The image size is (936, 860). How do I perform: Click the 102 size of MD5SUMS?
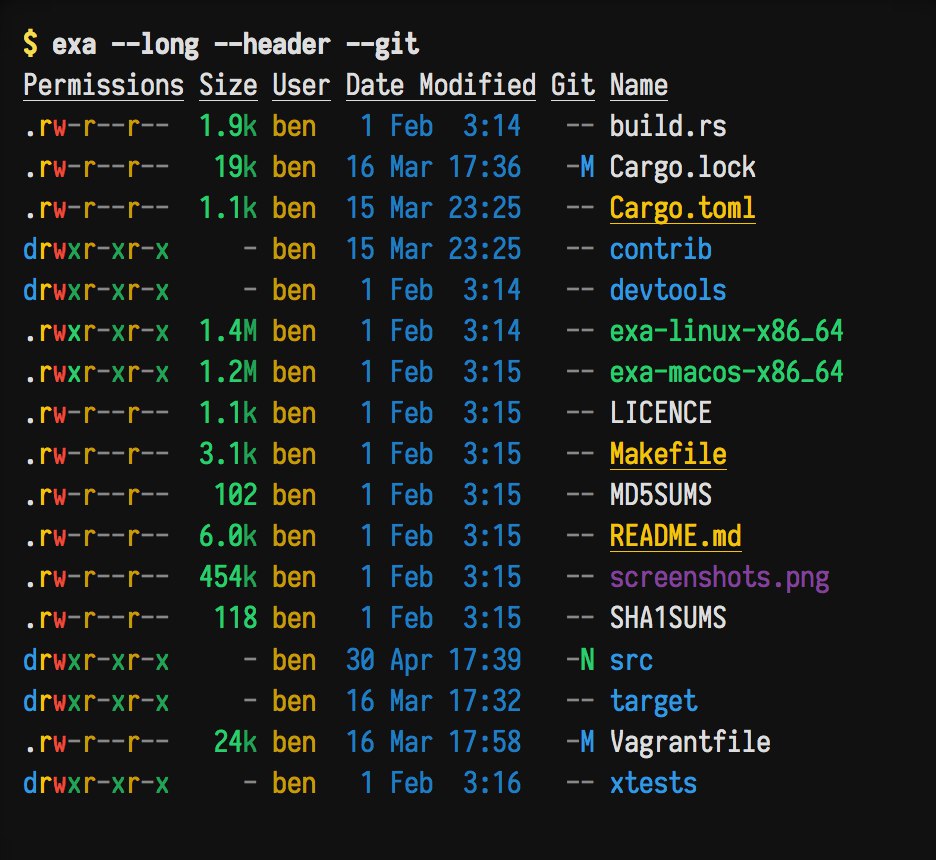[x=235, y=495]
